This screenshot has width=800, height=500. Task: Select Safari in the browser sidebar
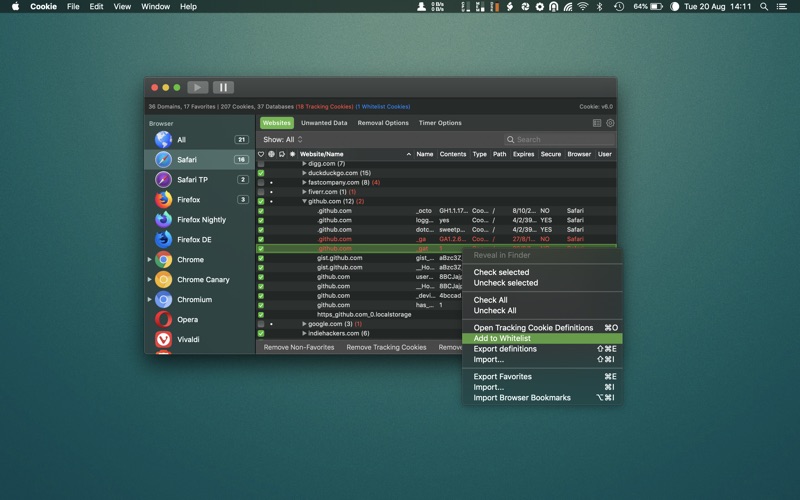(x=187, y=160)
